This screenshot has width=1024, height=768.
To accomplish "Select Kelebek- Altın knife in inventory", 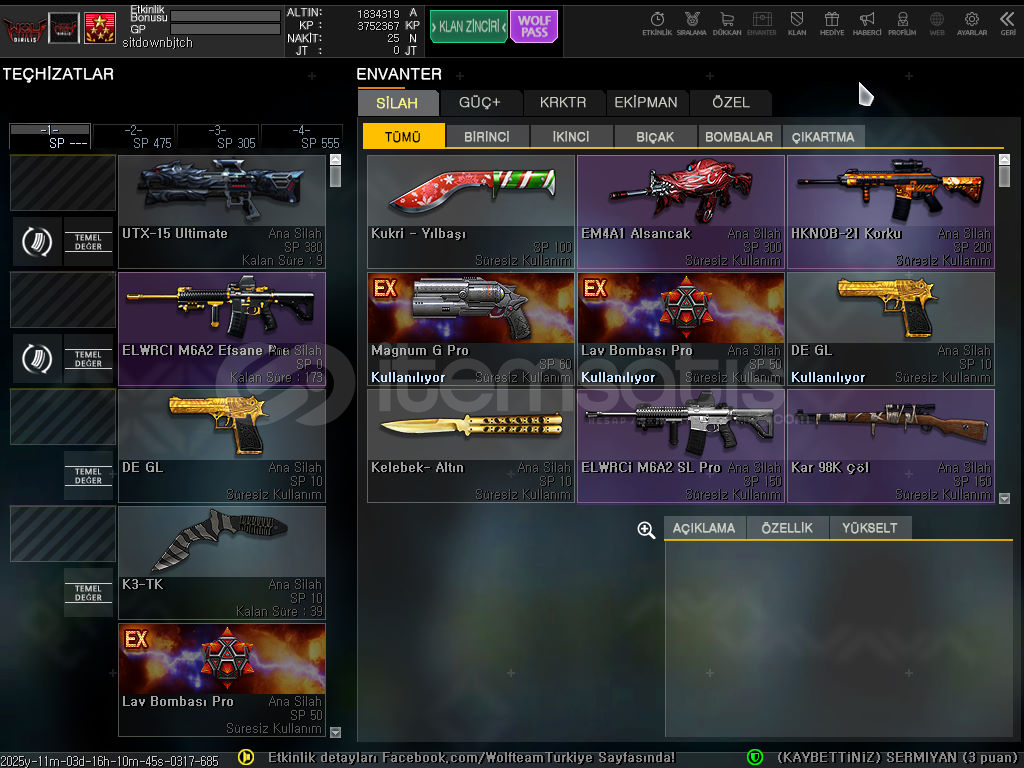I will [471, 446].
